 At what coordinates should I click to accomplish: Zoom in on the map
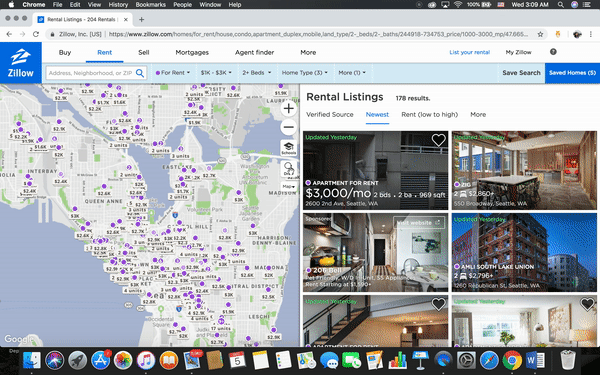point(289,108)
